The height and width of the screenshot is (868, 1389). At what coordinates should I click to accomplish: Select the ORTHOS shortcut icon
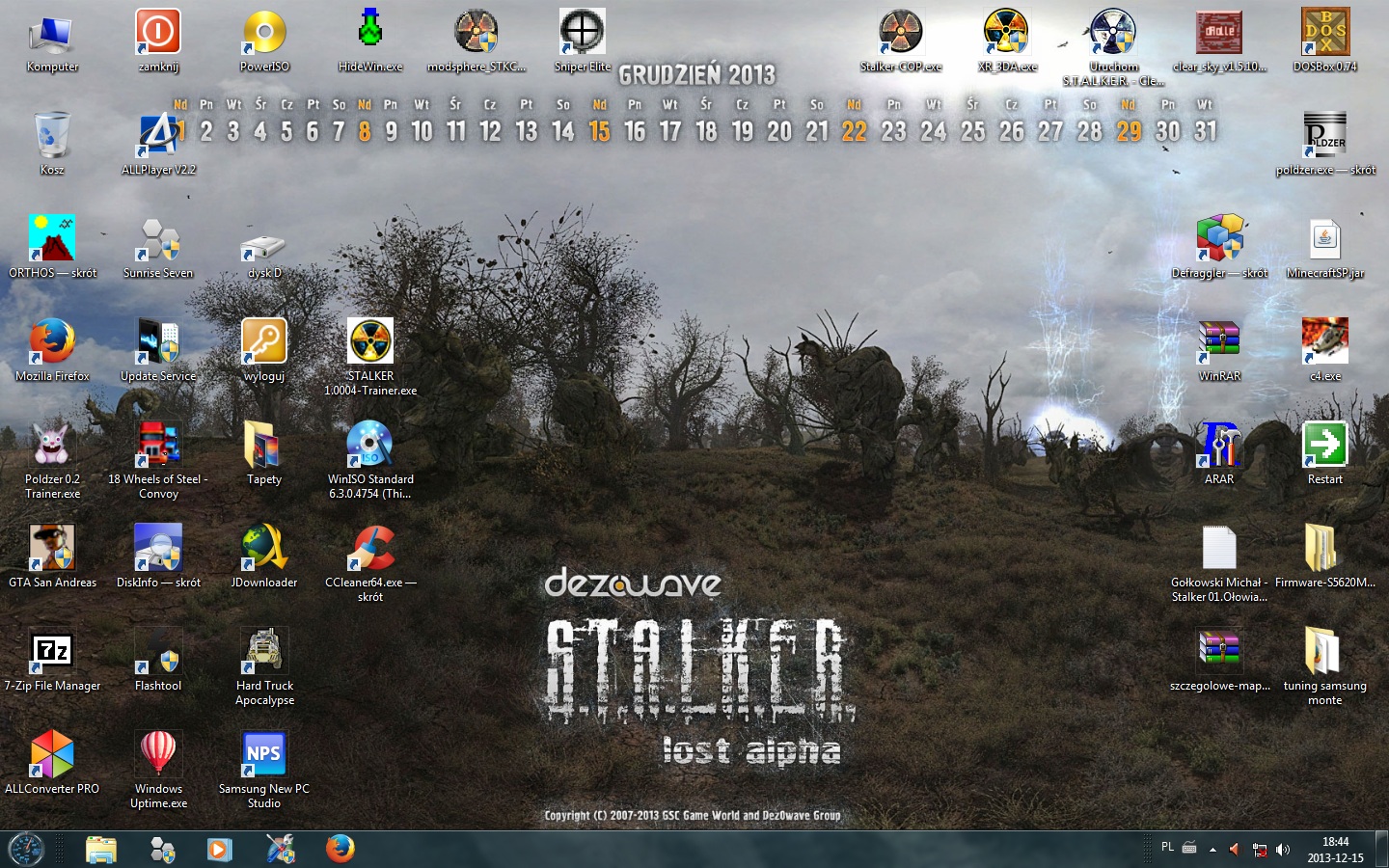52,248
